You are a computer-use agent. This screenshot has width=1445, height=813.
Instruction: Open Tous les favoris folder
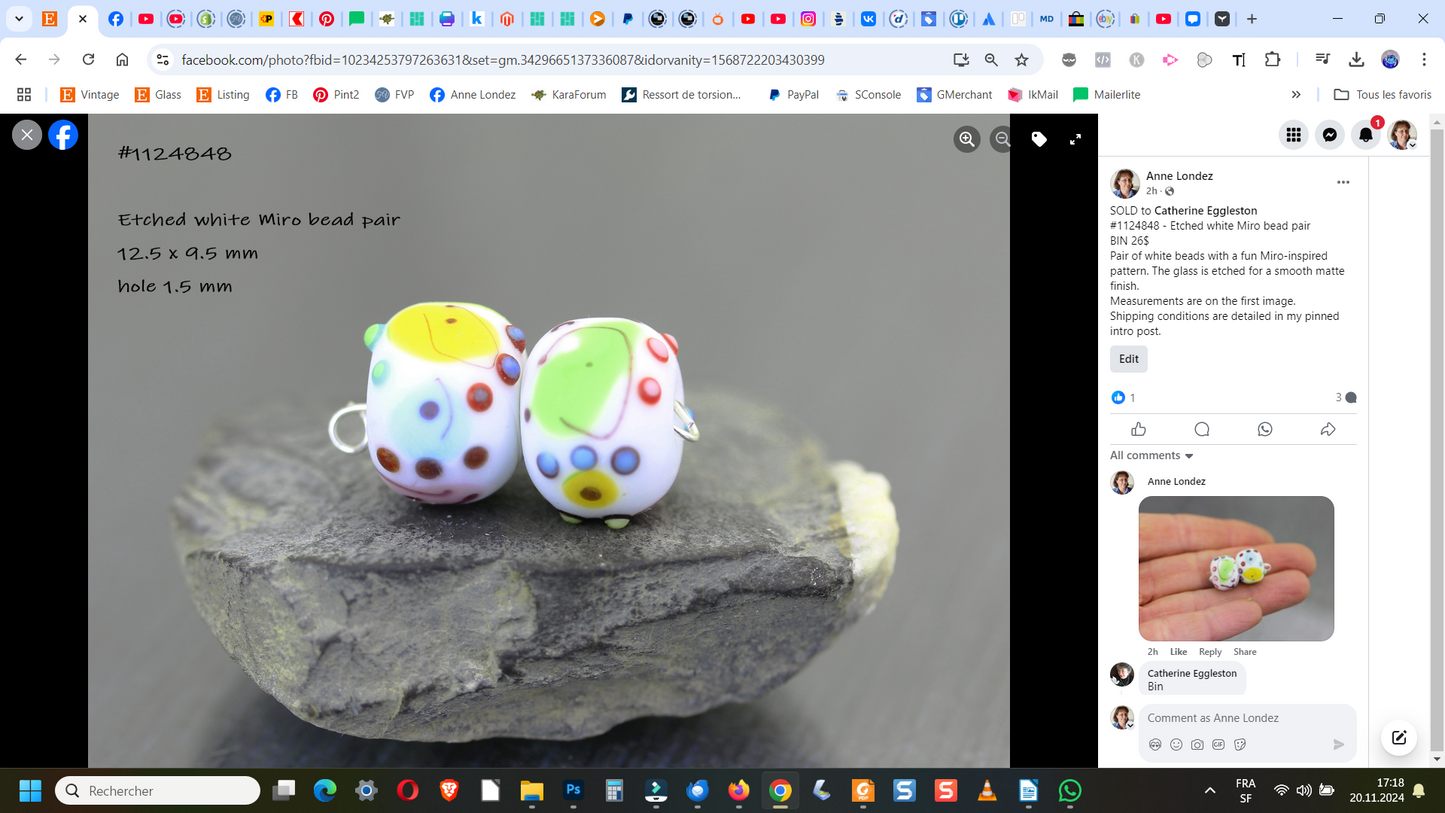1383,95
